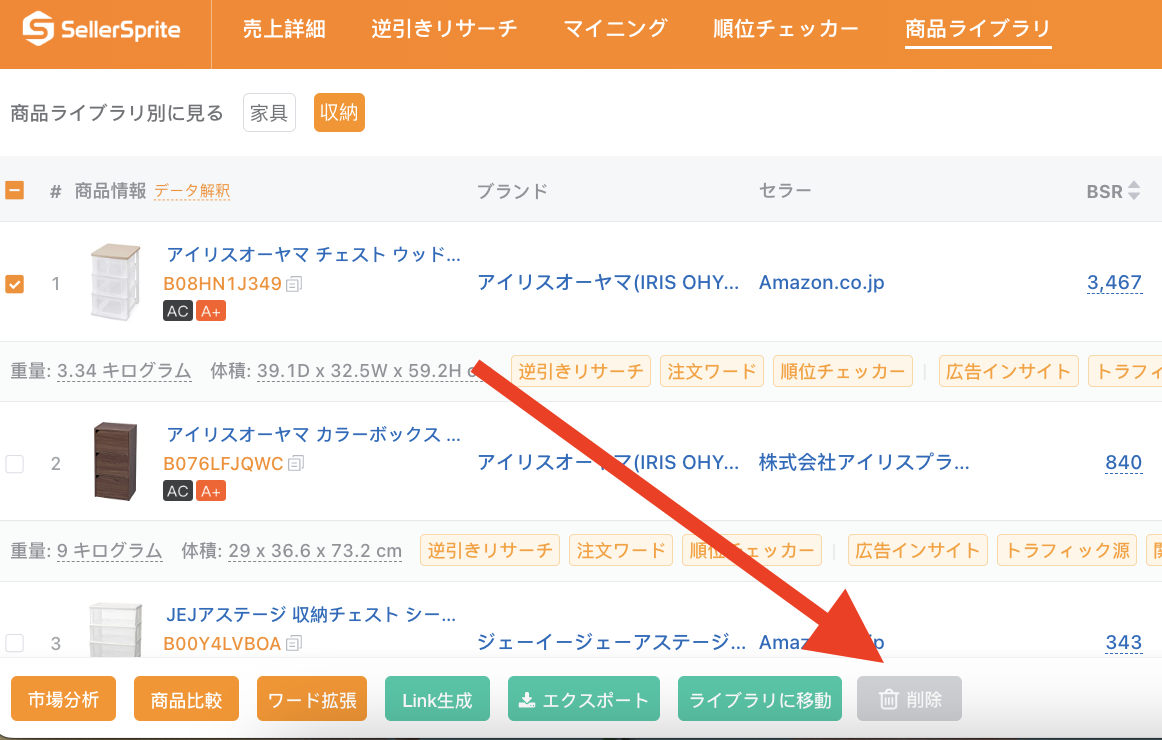This screenshot has height=740, width=1162.
Task: Toggle the select-all checkbox in table header
Action: click(14, 190)
